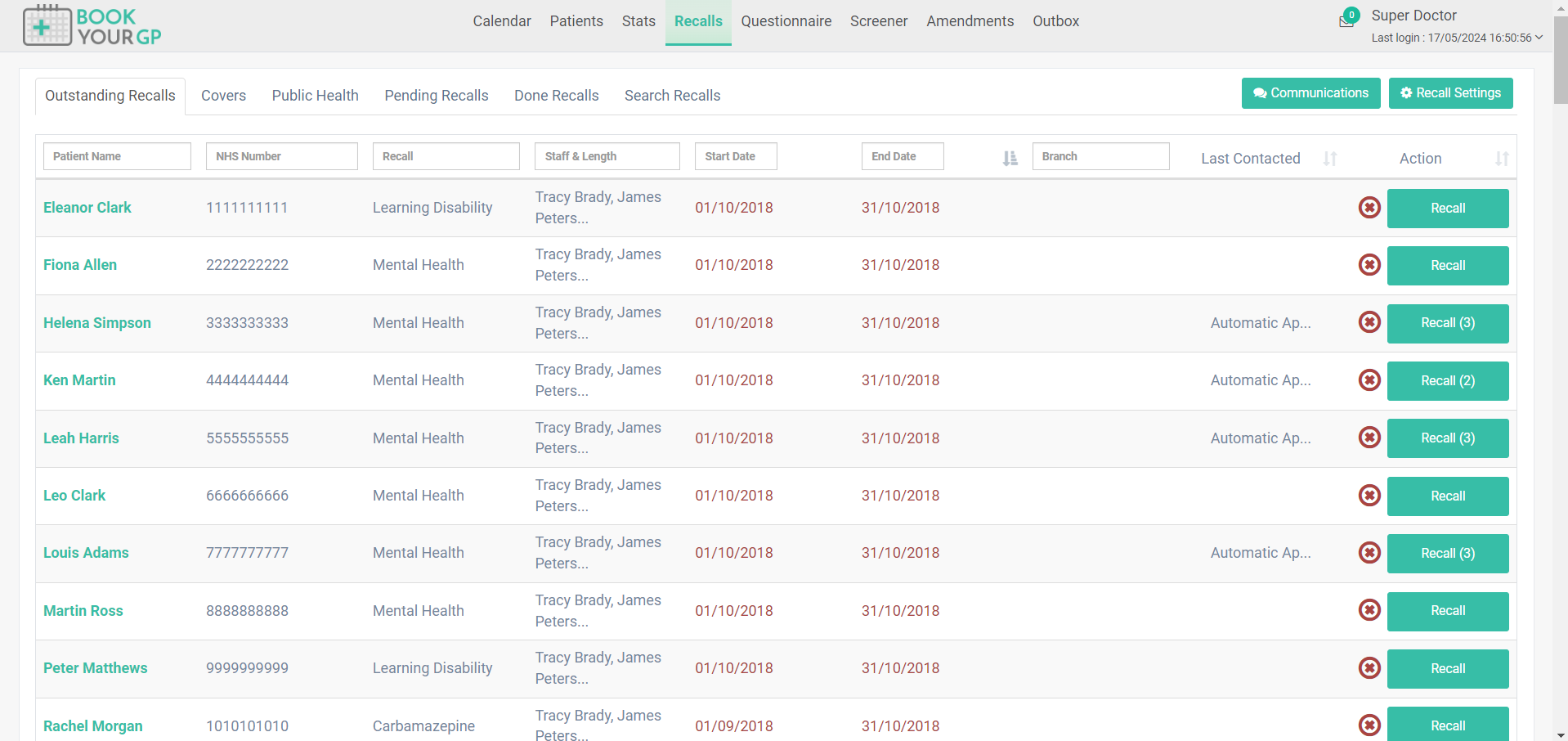Viewport: 1568px width, 741px height.
Task: Expand the Last login user dropdown
Action: 1541,38
